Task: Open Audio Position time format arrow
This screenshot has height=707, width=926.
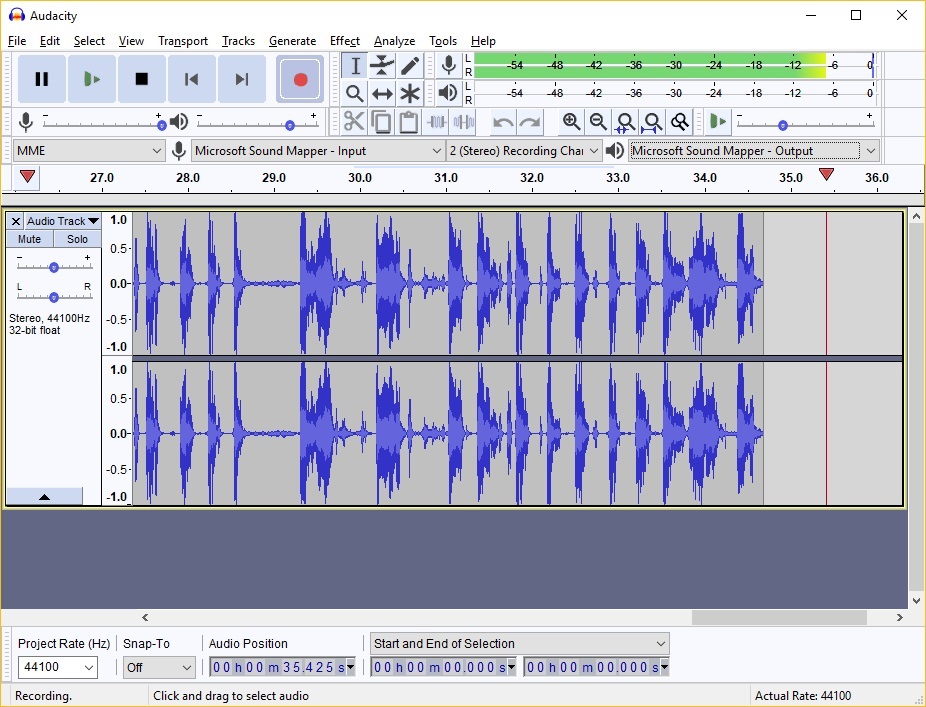Action: [x=350, y=667]
